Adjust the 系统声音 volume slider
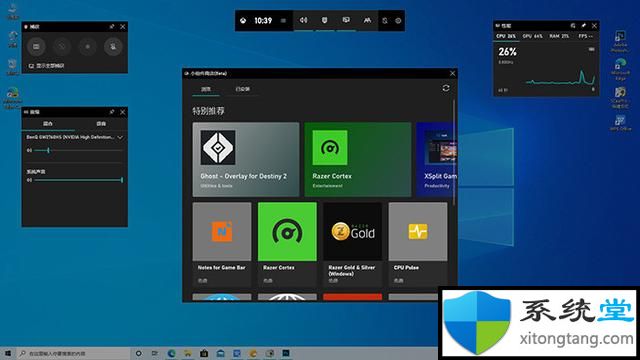 (x=78, y=180)
